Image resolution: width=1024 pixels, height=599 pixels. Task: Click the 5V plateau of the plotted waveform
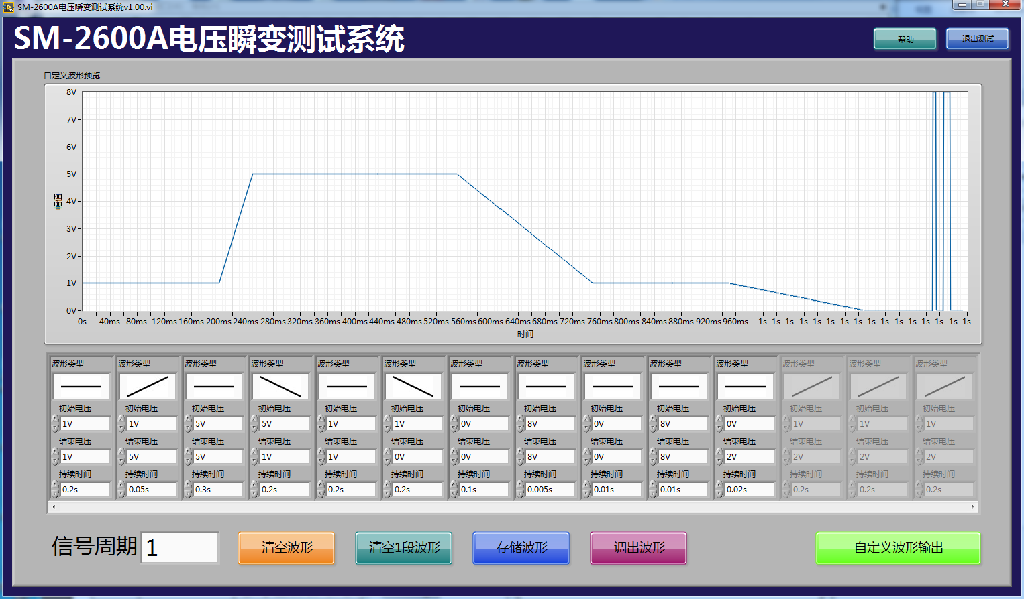[355, 174]
